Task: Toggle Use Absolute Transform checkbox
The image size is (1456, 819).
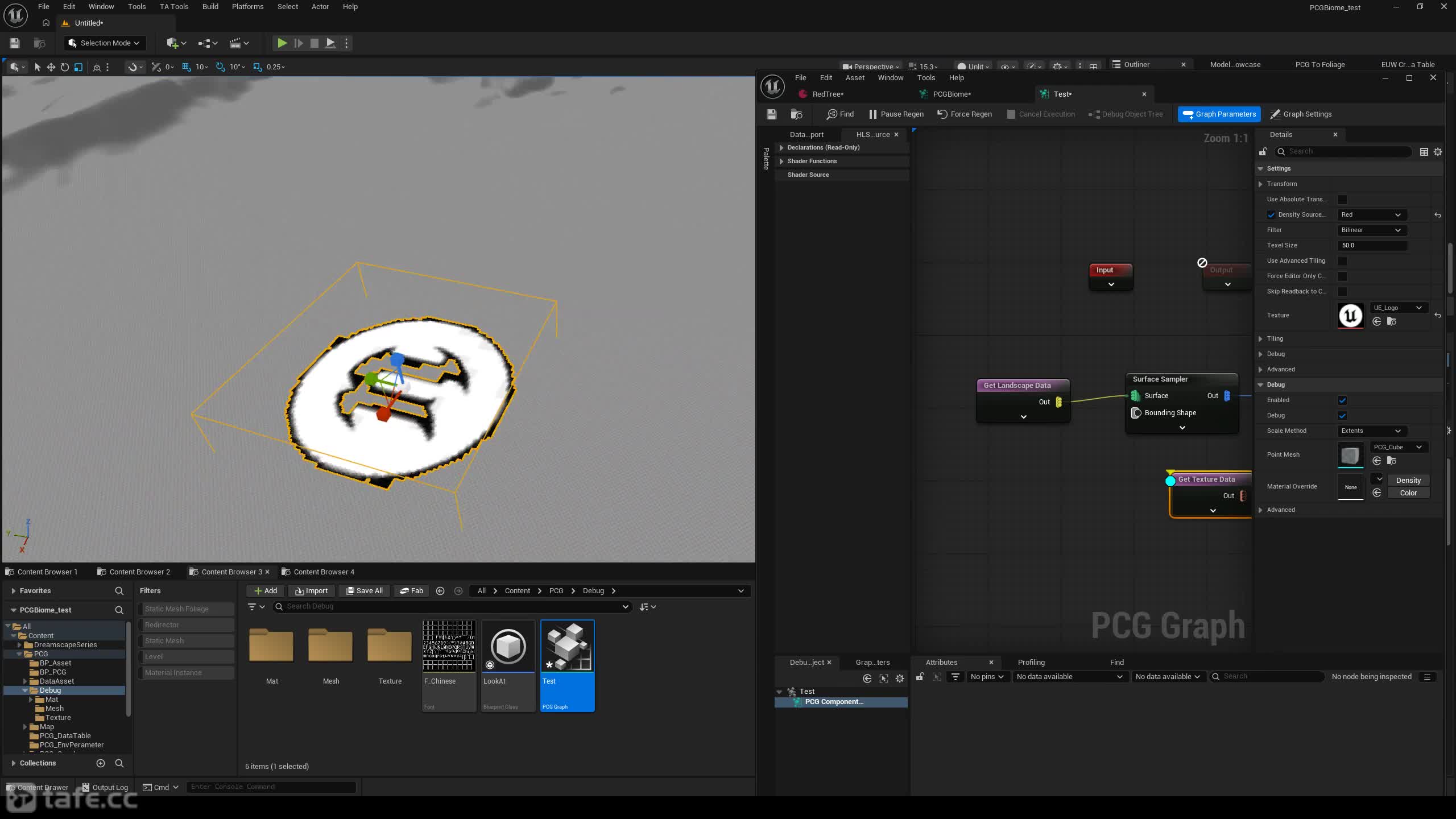Action: 1342,200
